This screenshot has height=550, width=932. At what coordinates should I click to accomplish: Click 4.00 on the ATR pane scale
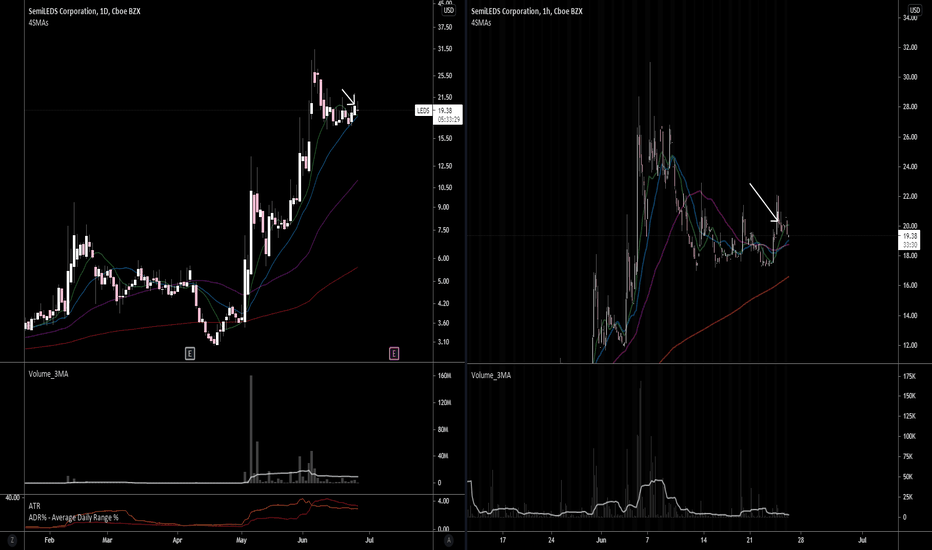point(443,501)
